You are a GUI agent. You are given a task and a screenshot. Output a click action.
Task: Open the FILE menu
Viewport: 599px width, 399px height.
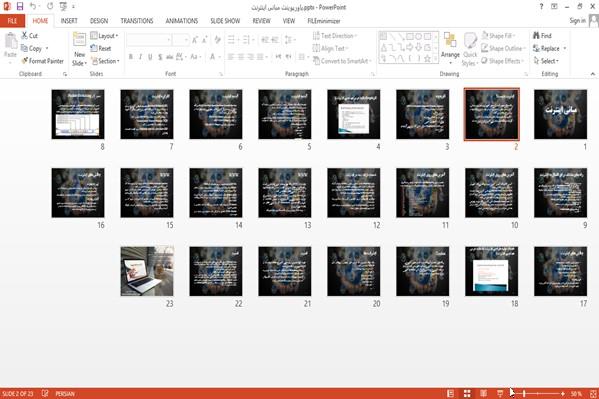12,21
